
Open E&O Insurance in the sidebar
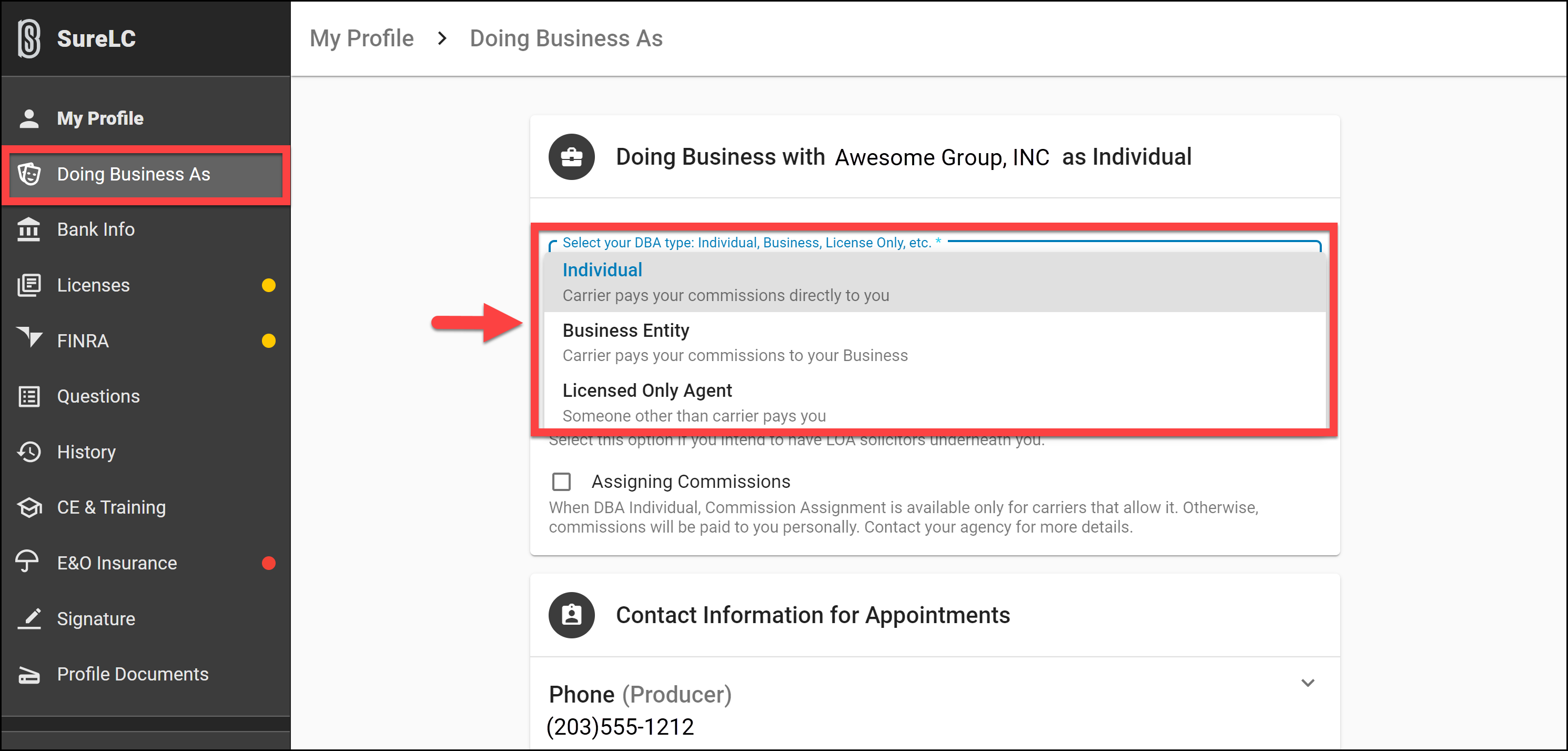(x=146, y=563)
